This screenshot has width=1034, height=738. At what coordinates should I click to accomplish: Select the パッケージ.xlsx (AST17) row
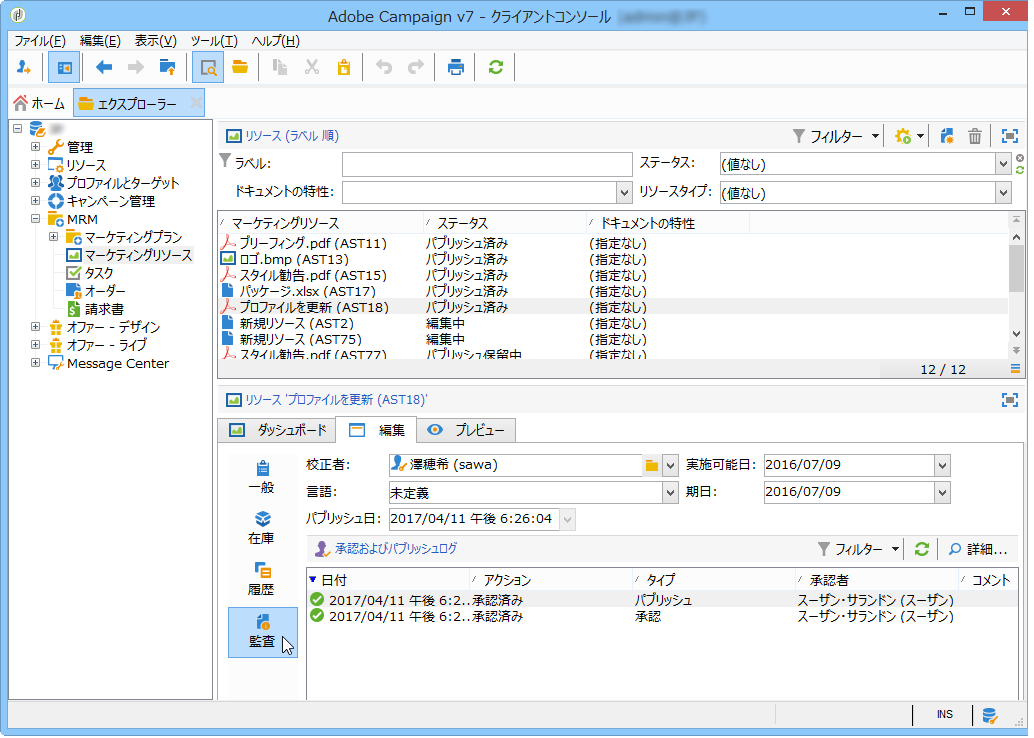coord(613,291)
